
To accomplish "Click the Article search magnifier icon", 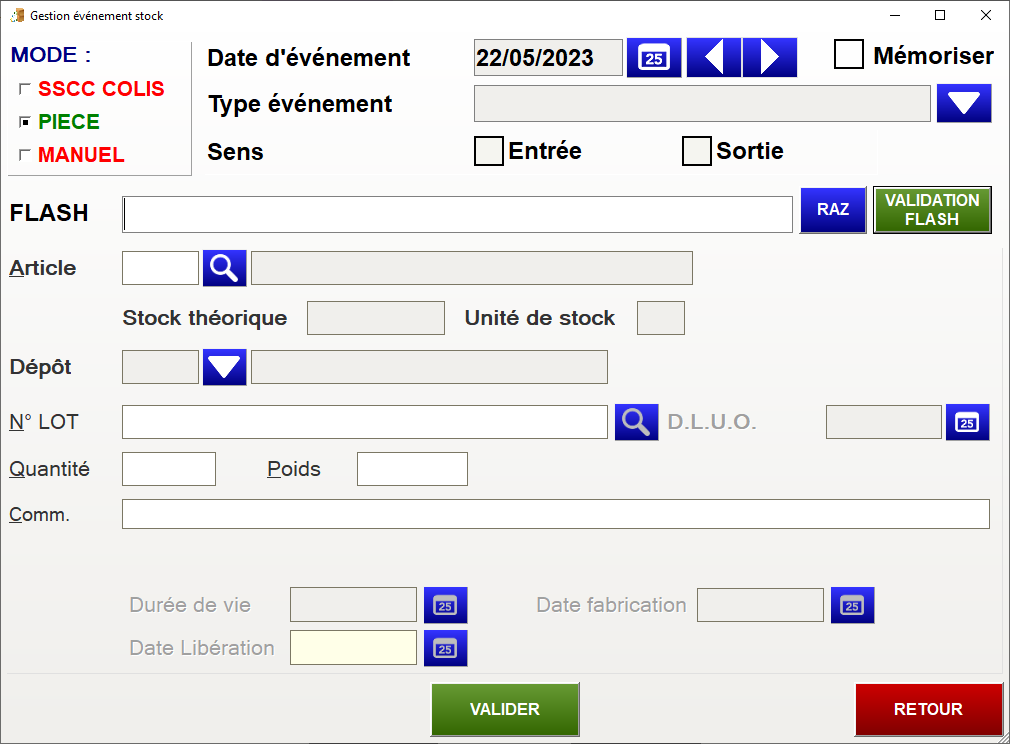I will click(225, 268).
